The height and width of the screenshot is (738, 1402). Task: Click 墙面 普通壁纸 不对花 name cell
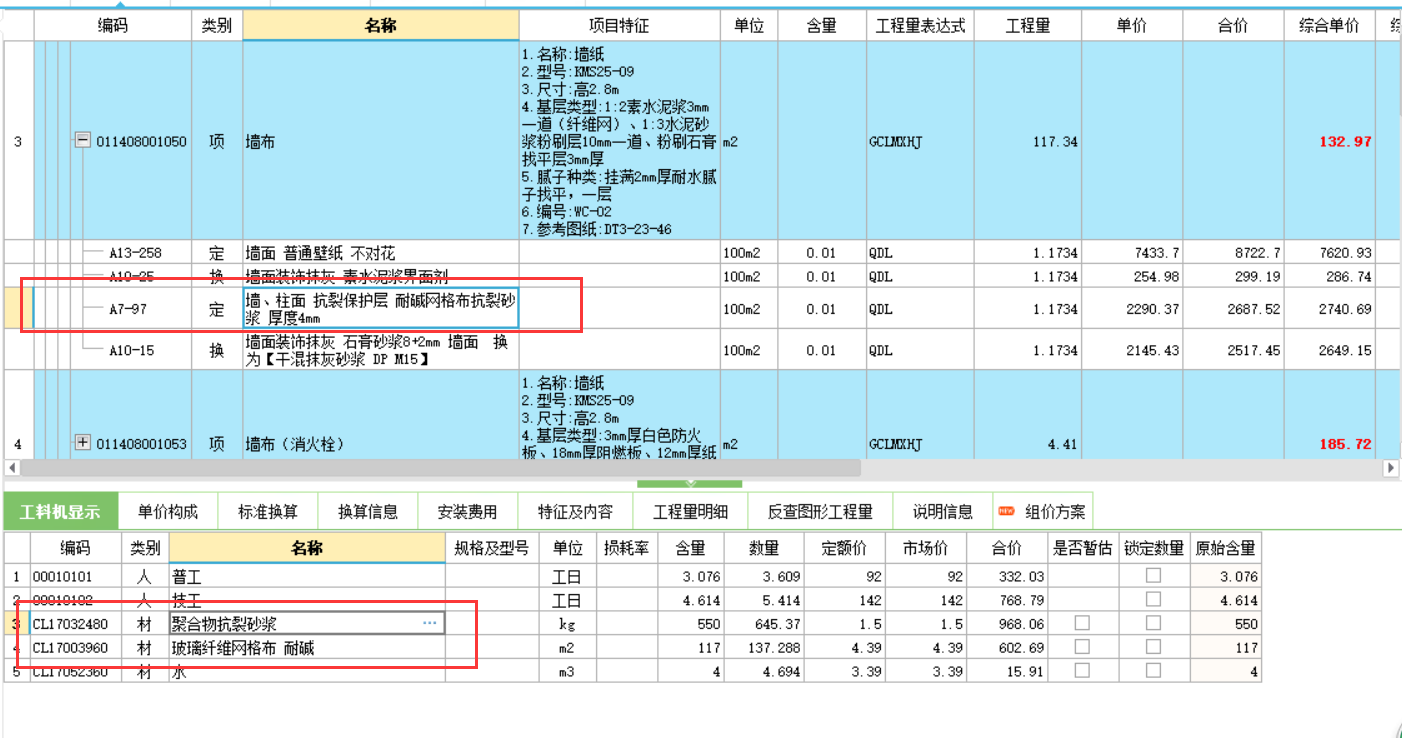coord(381,253)
